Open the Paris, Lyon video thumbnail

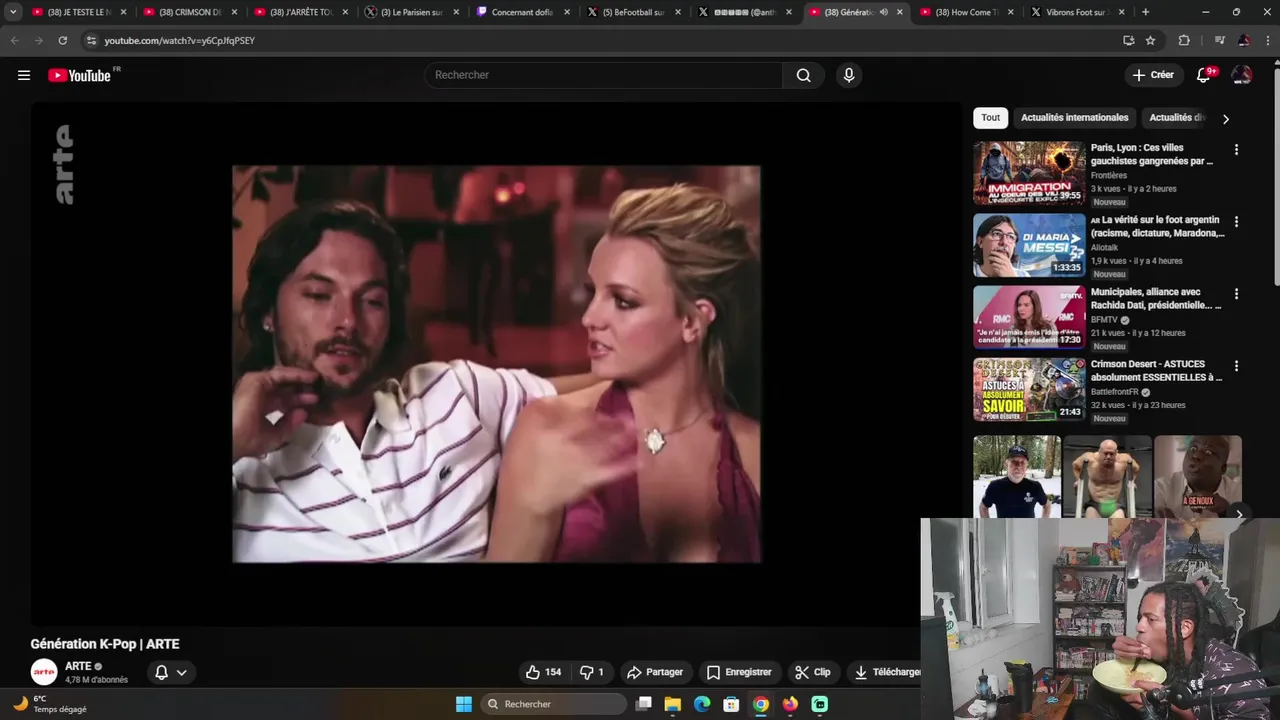(1029, 173)
